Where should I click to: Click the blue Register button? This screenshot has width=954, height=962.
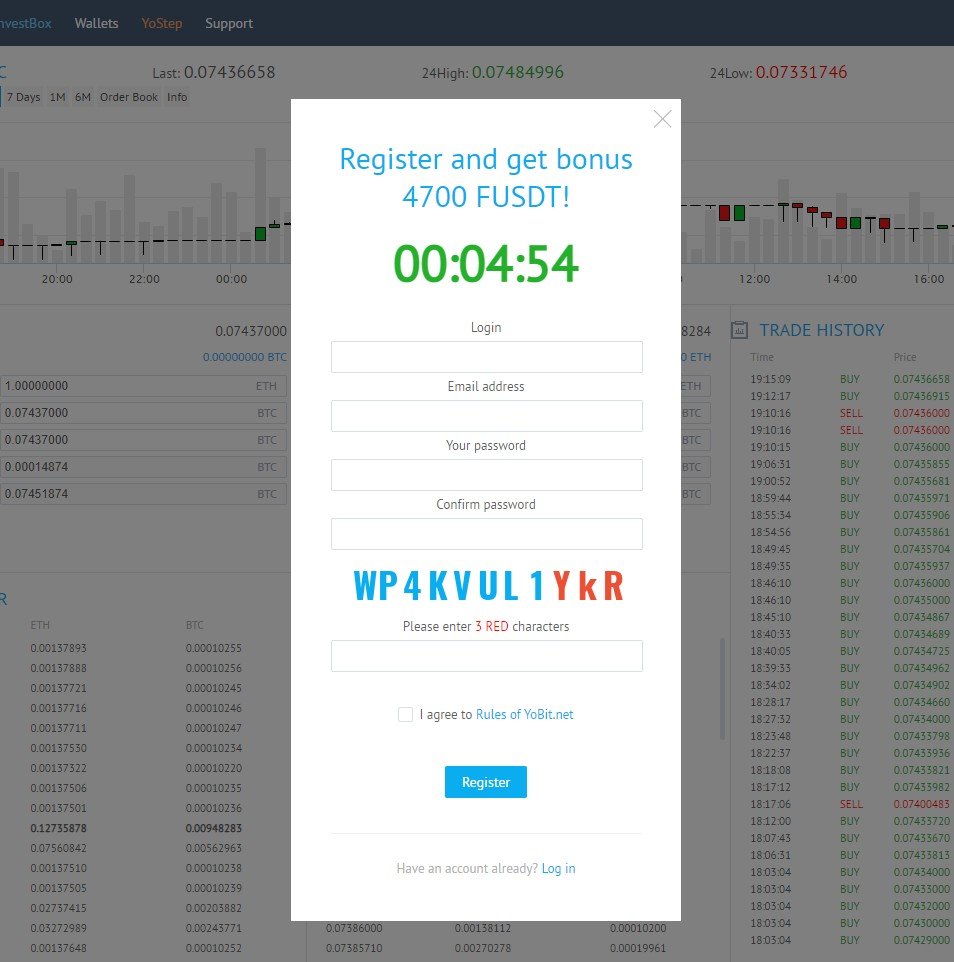tap(486, 782)
